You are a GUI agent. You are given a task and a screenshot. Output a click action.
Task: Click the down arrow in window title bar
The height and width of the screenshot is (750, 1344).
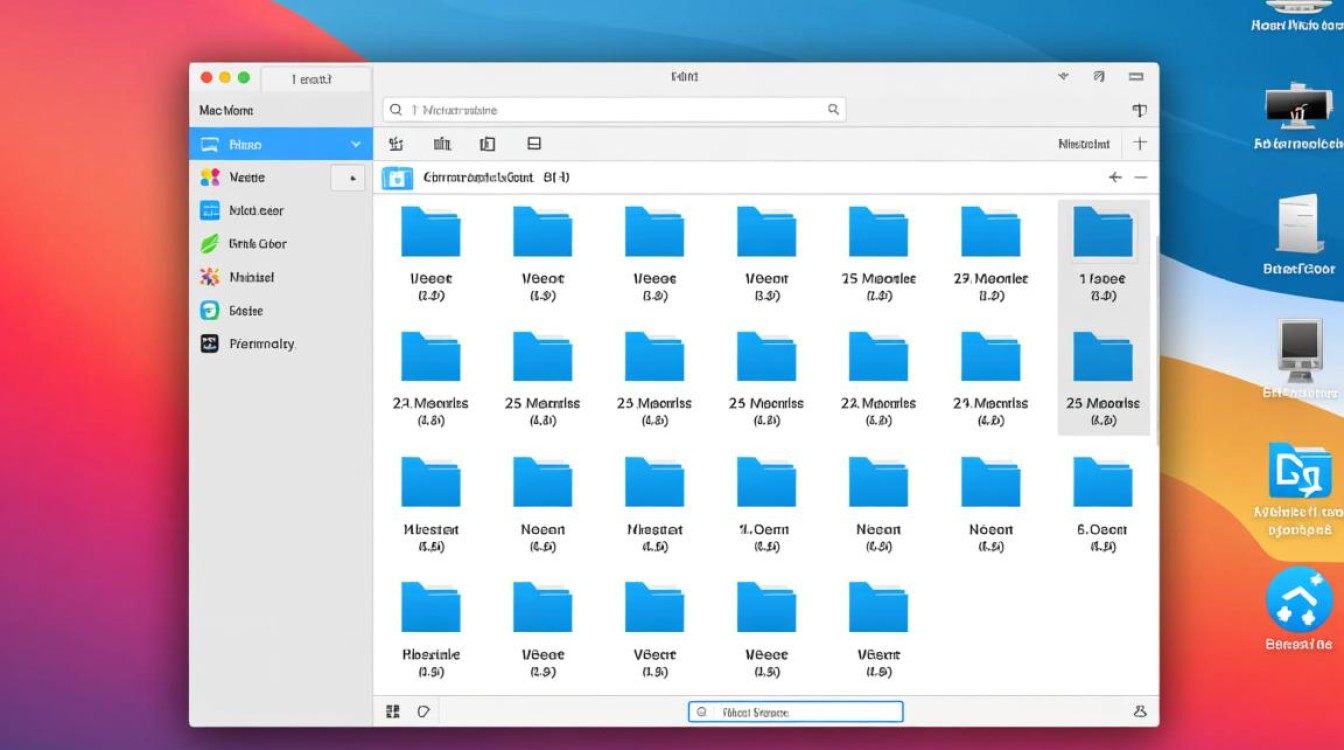coord(1063,77)
